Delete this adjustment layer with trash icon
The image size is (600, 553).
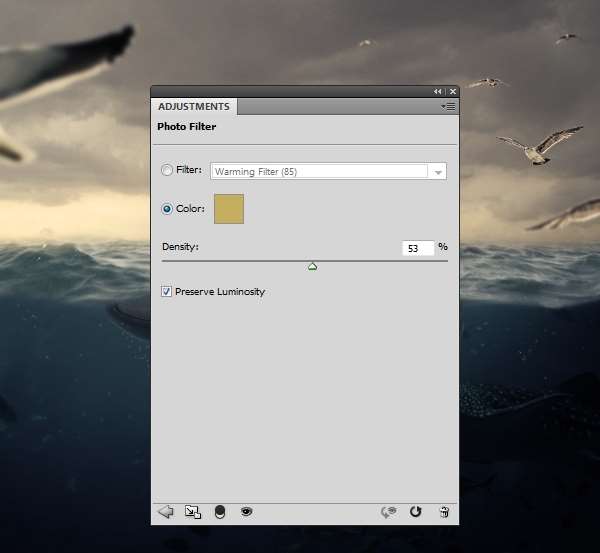pos(444,512)
